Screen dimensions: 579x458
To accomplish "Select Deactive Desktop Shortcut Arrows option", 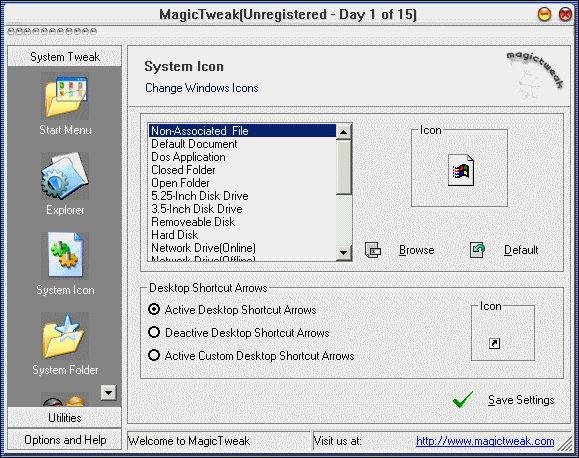I will coord(154,332).
